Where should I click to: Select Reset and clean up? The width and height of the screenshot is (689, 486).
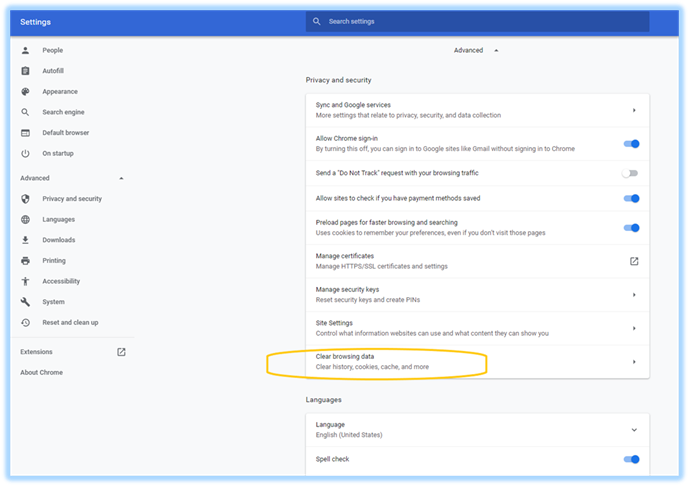70,323
